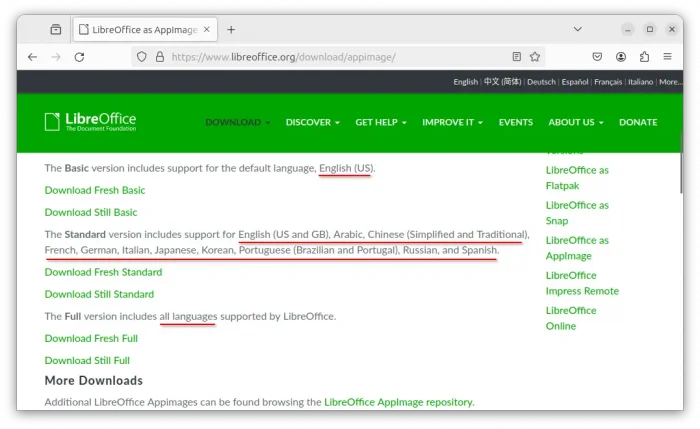Toggle reader view icon in address bar

[x=516, y=57]
